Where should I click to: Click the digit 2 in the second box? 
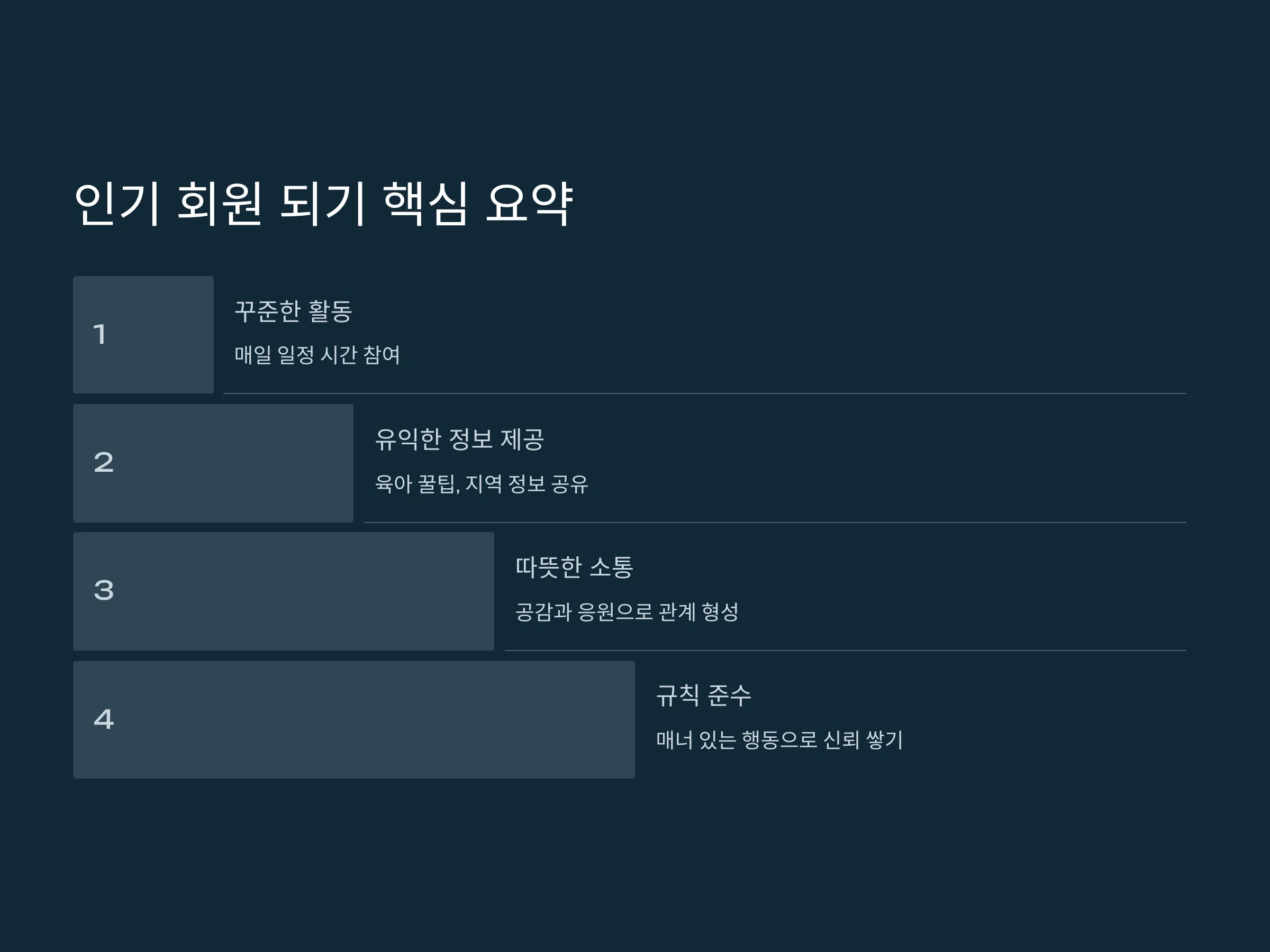pos(104,463)
